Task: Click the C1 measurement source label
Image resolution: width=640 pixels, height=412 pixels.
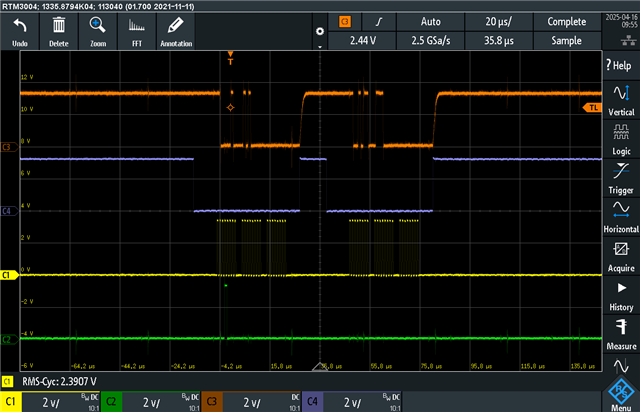Action: [x=7, y=382]
